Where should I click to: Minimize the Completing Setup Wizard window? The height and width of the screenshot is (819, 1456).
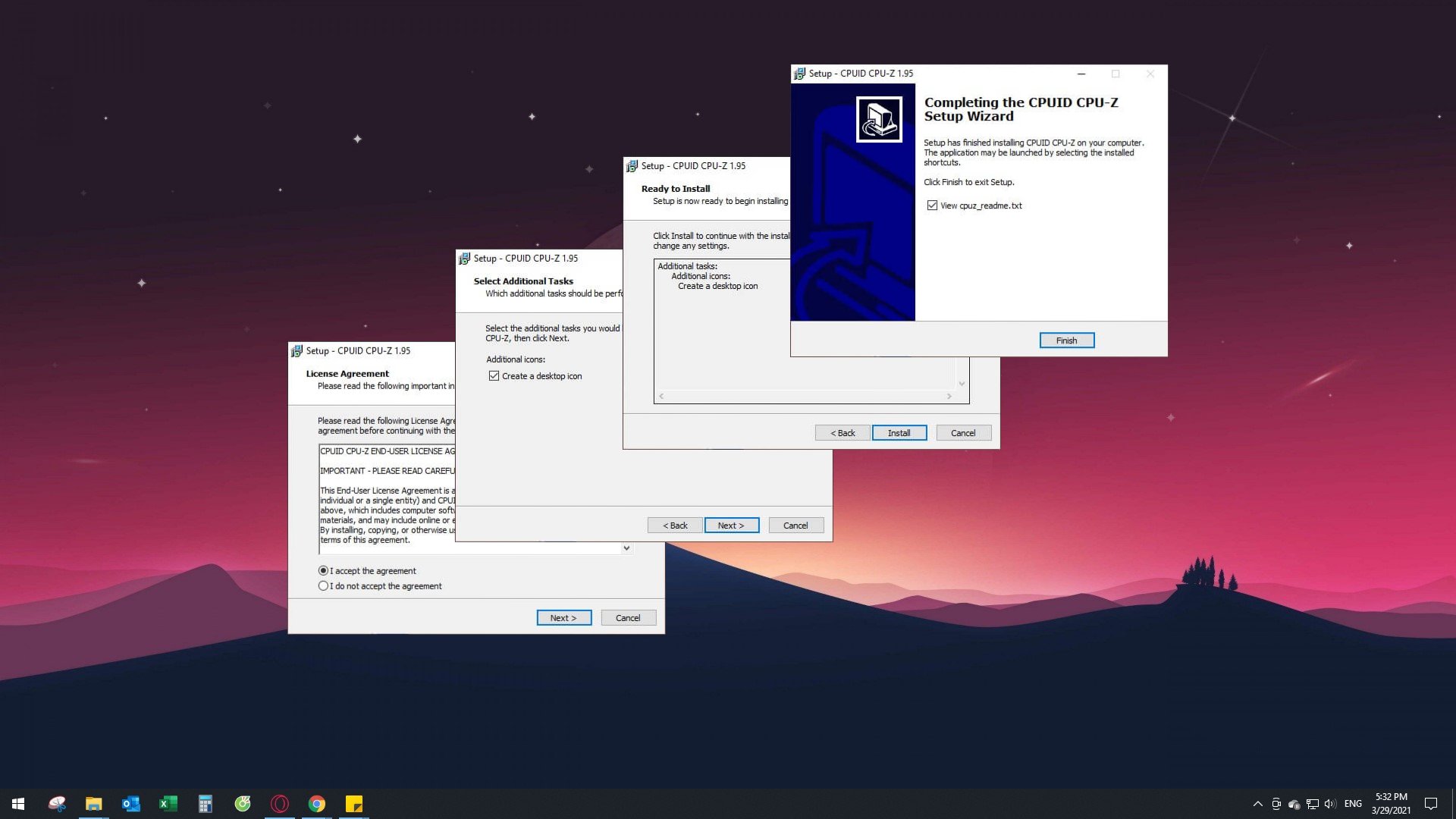pyautogui.click(x=1081, y=74)
